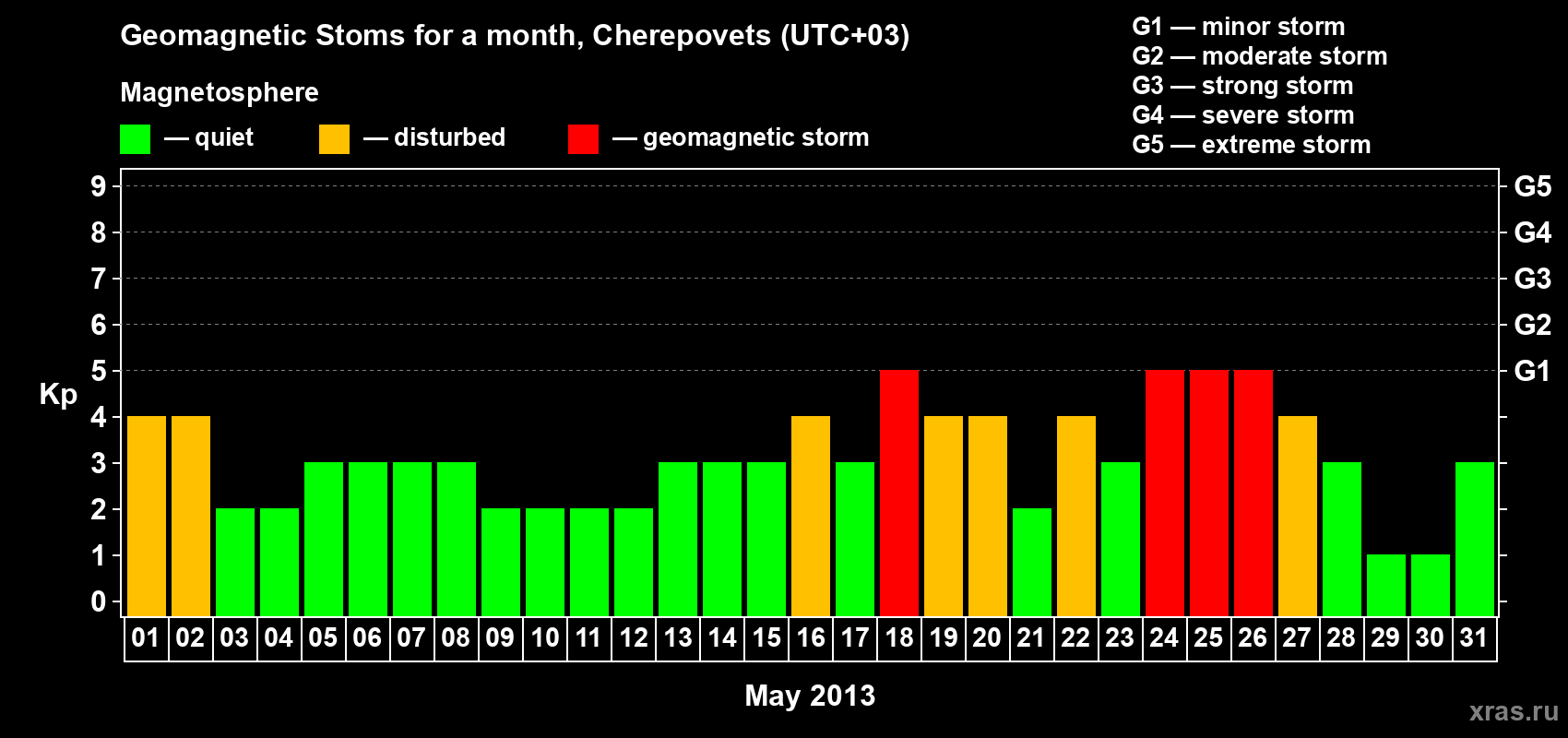Click the green bar for day 10
Image resolution: width=1568 pixels, height=738 pixels.
[x=545, y=562]
